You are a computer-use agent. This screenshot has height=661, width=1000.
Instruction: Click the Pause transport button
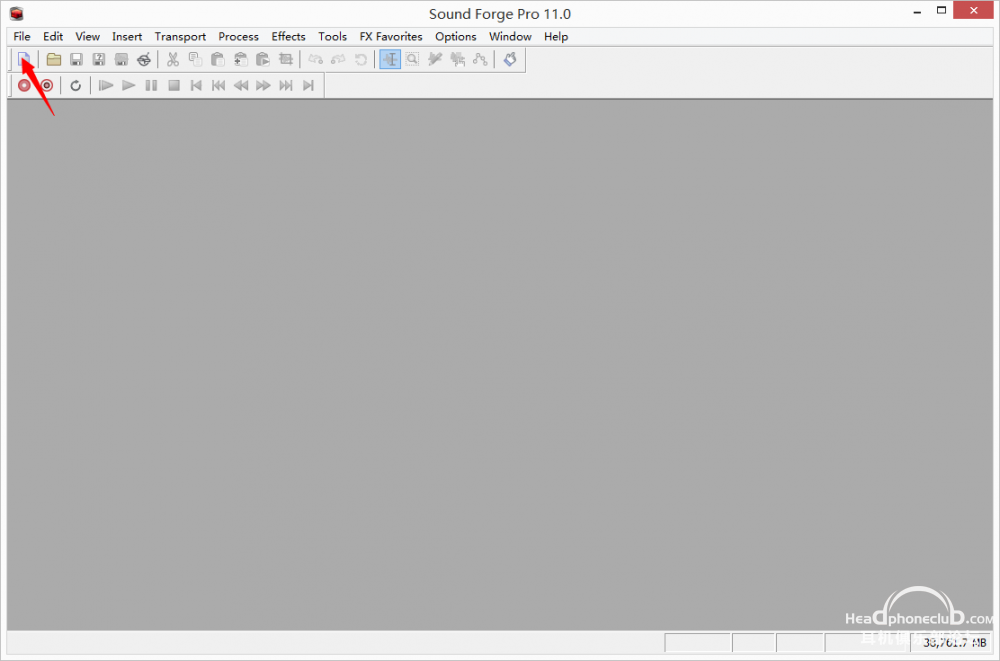(151, 85)
